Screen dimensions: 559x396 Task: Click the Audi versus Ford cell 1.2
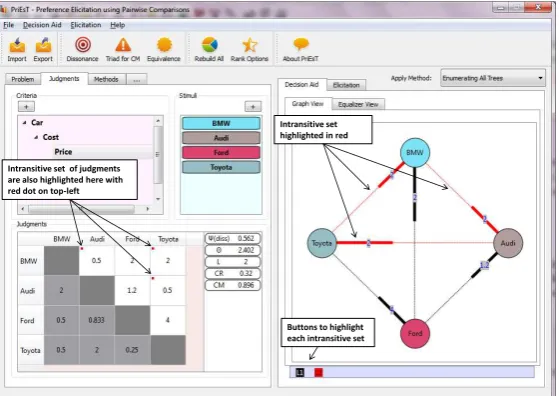pos(132,290)
